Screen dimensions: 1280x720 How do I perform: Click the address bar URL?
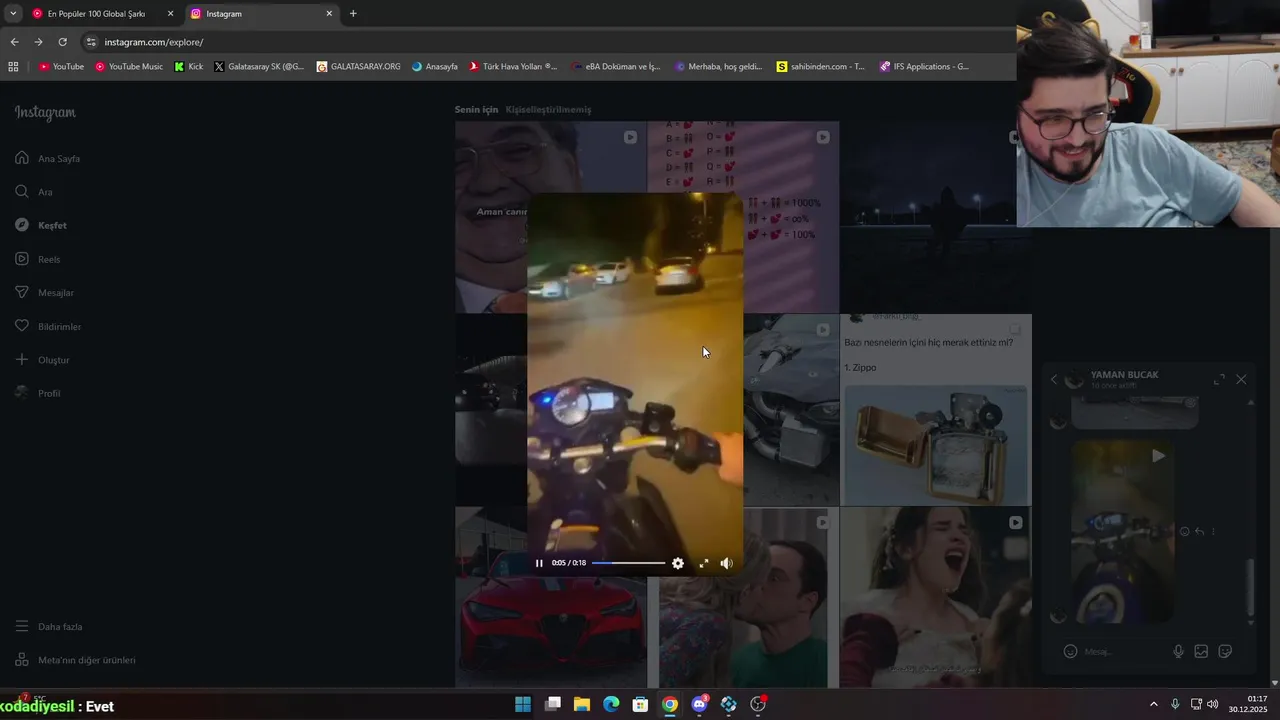click(x=154, y=42)
